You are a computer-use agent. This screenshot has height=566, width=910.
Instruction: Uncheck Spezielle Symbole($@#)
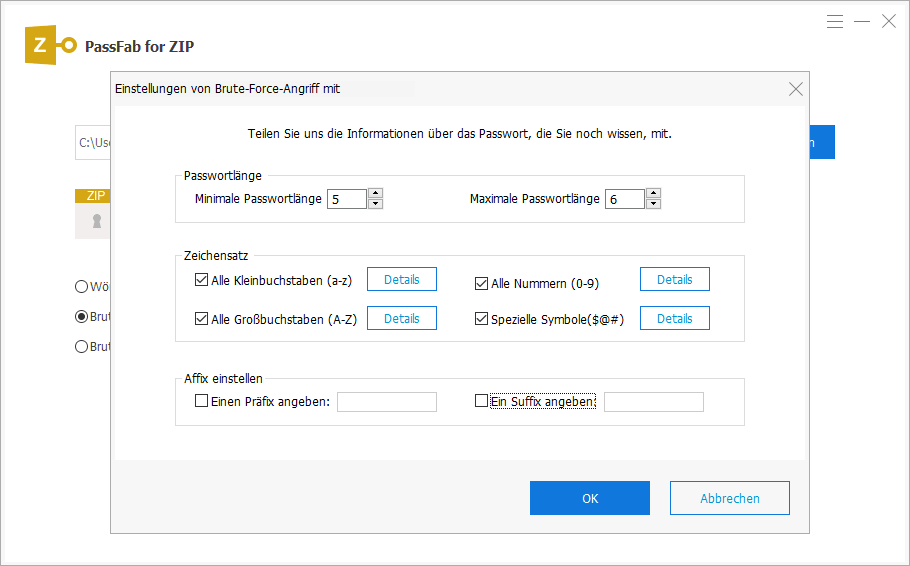pos(481,319)
